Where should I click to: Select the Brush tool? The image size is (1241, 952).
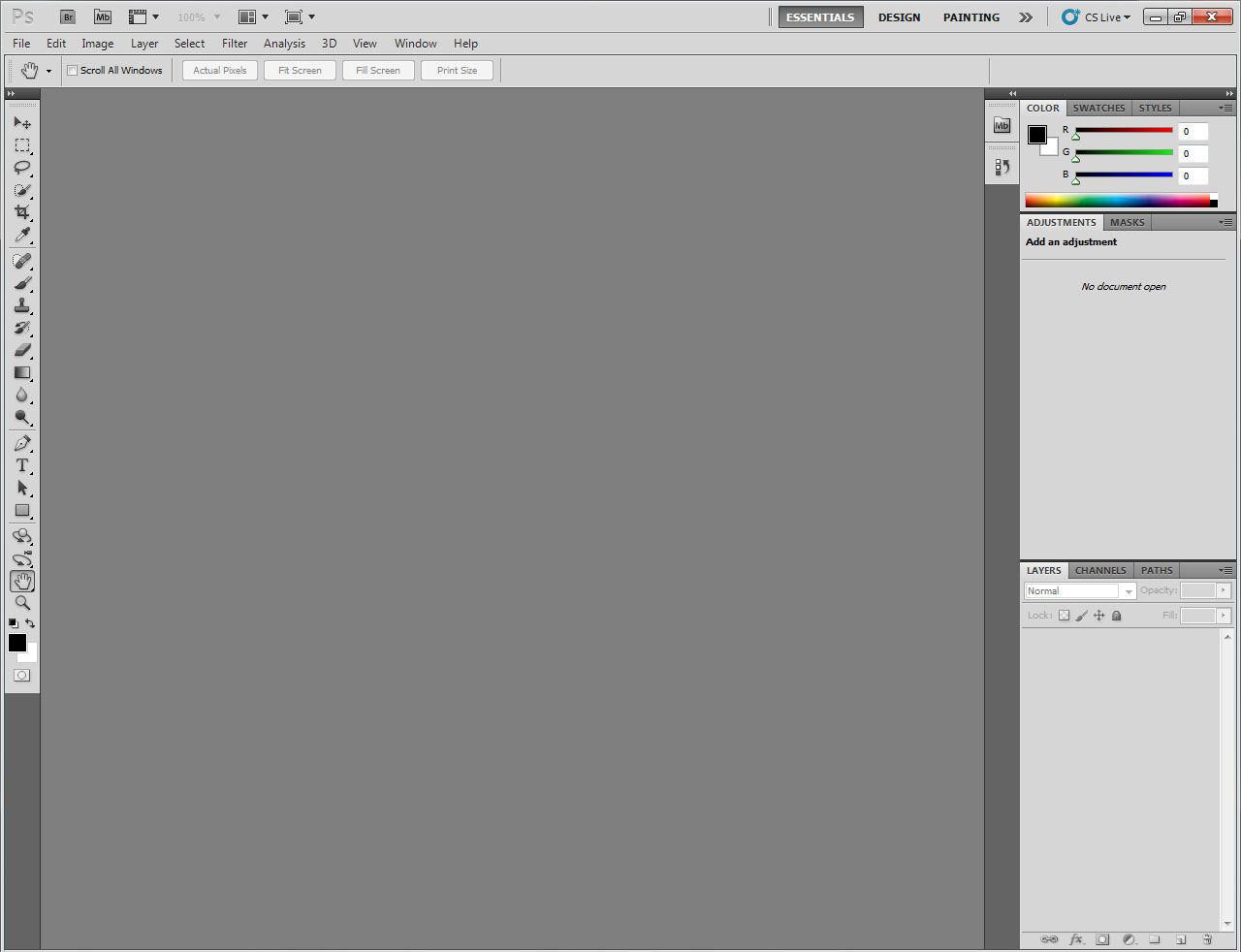(22, 283)
